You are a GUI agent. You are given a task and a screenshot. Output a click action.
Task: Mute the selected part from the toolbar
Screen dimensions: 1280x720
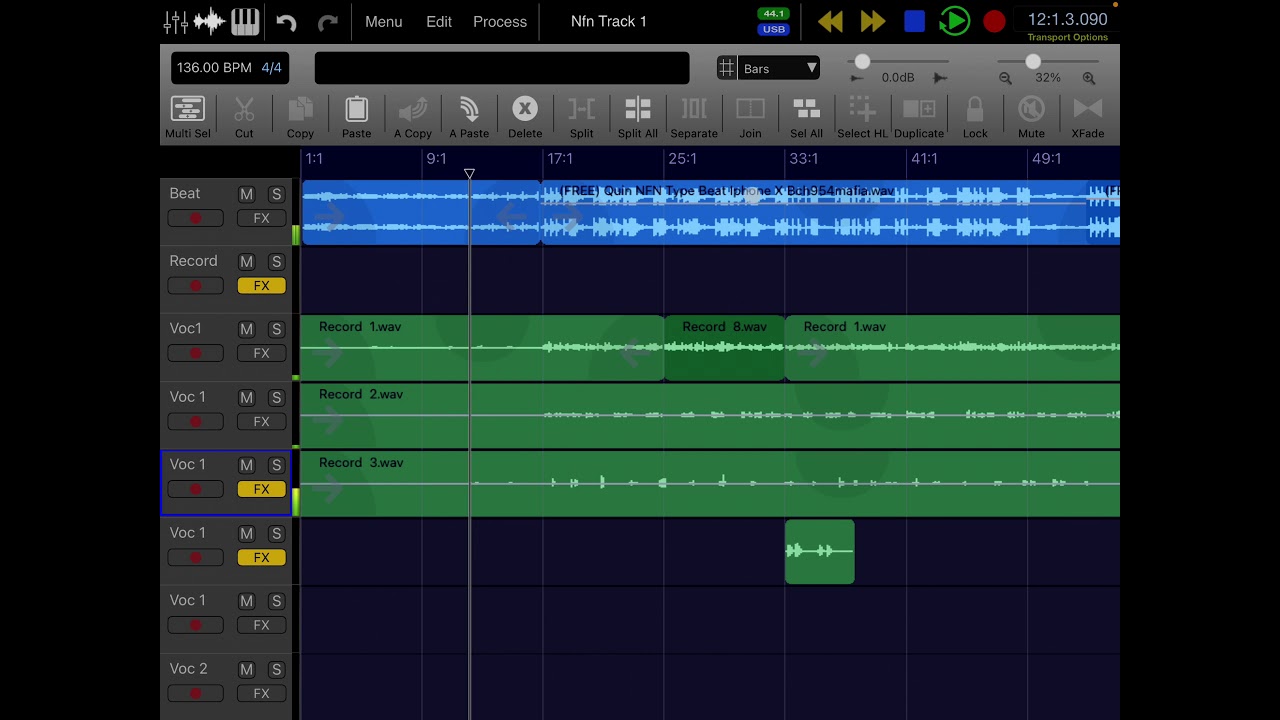pos(1031,117)
